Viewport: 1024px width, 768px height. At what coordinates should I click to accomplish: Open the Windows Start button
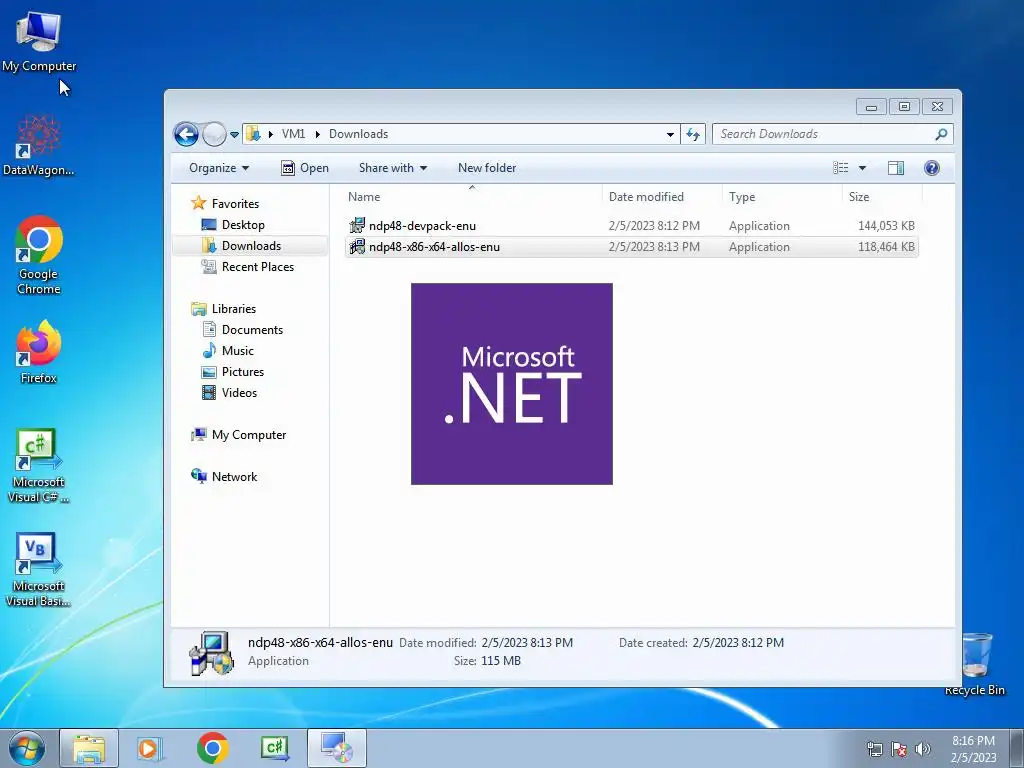click(26, 748)
